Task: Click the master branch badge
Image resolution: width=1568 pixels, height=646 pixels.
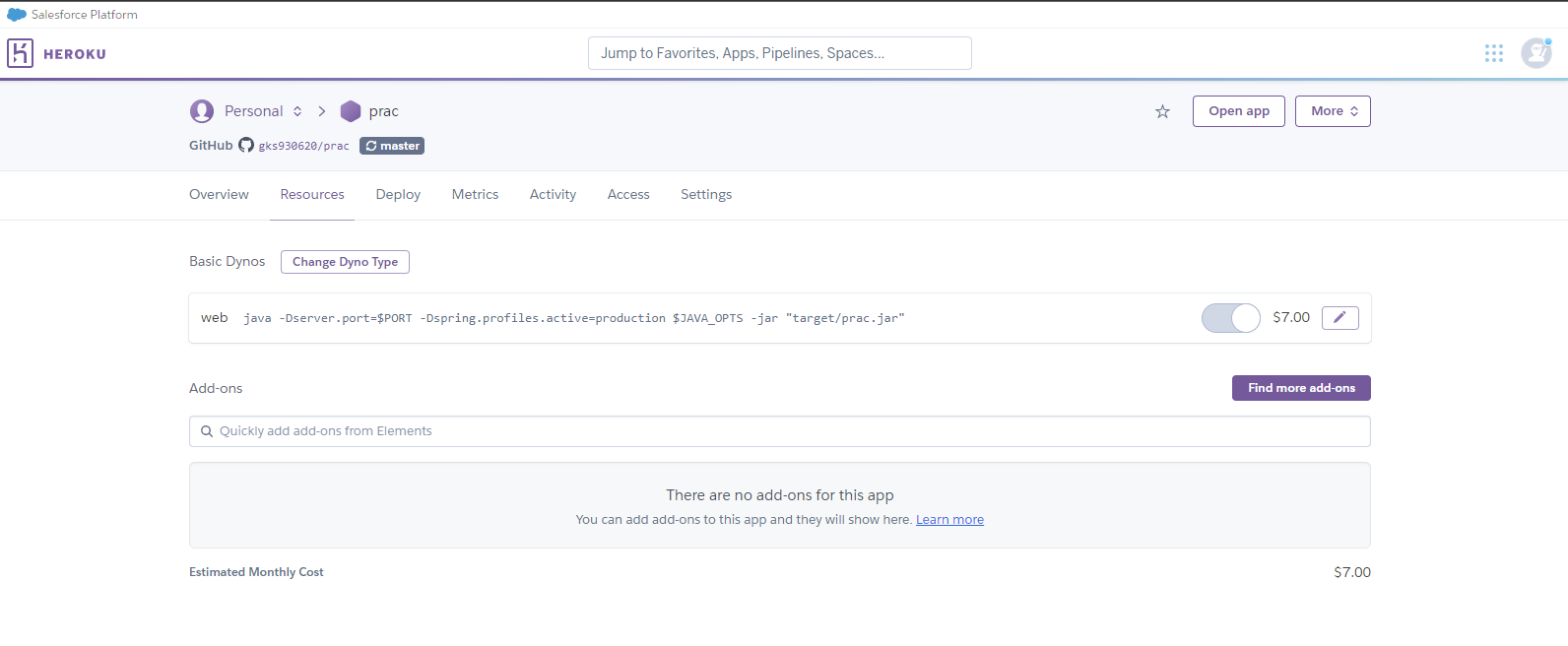Action: [392, 146]
